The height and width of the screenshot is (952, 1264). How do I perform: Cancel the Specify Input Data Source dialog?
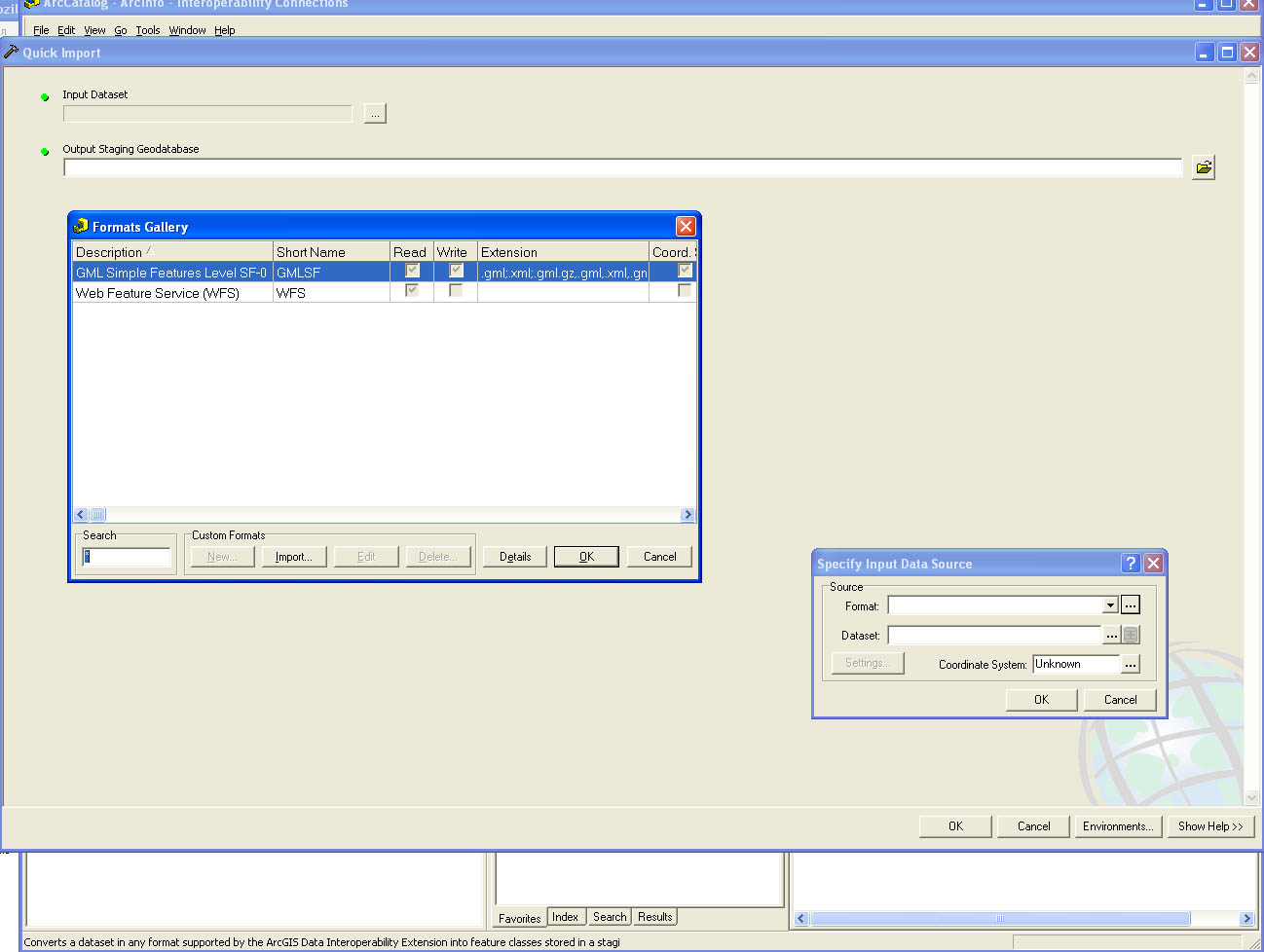tap(1120, 700)
